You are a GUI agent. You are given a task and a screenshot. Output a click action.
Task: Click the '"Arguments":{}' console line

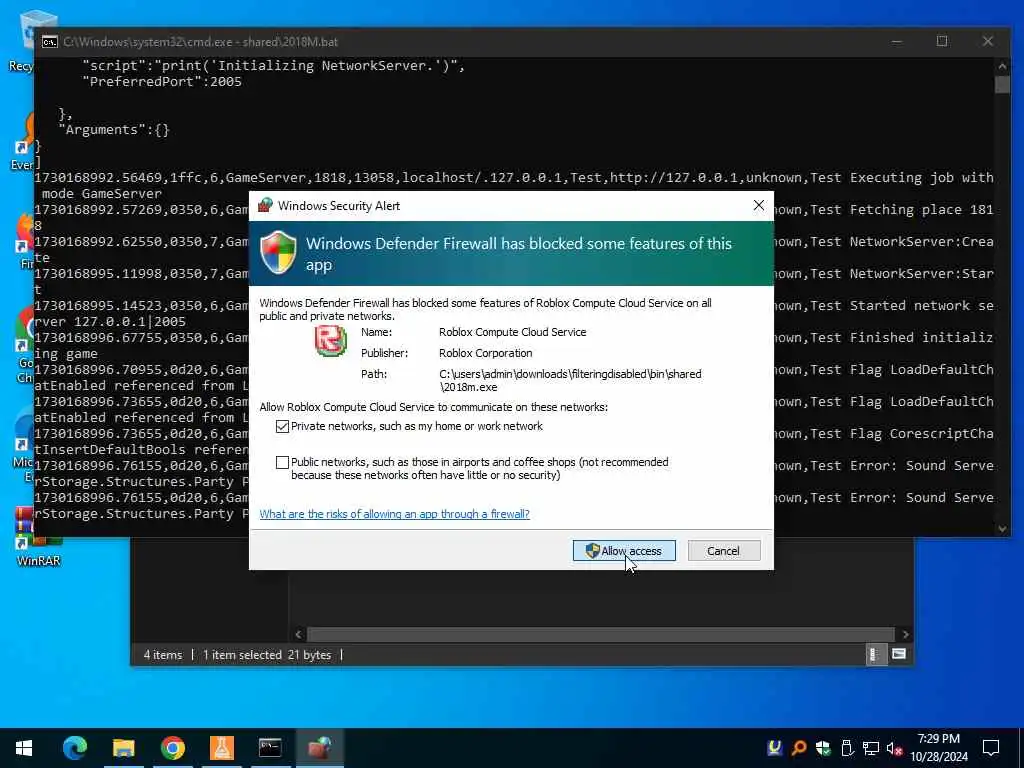pyautogui.click(x=114, y=129)
